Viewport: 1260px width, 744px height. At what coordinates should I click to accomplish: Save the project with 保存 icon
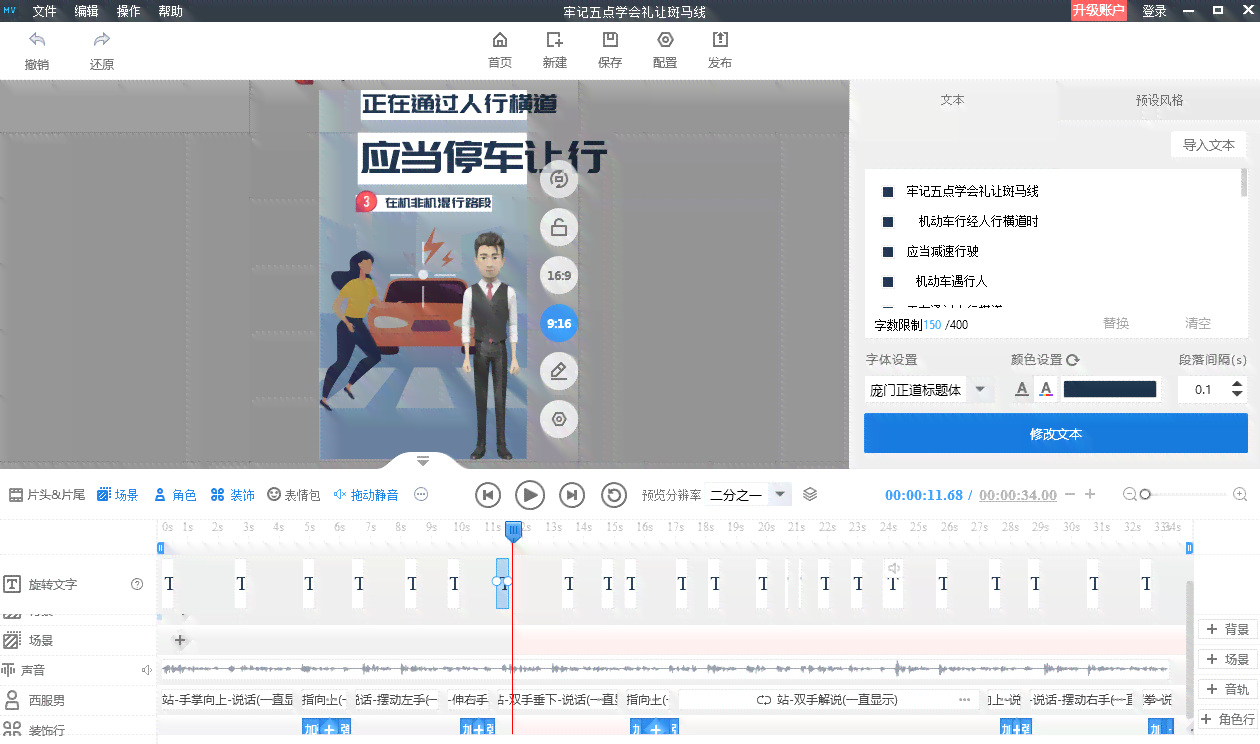pos(610,40)
